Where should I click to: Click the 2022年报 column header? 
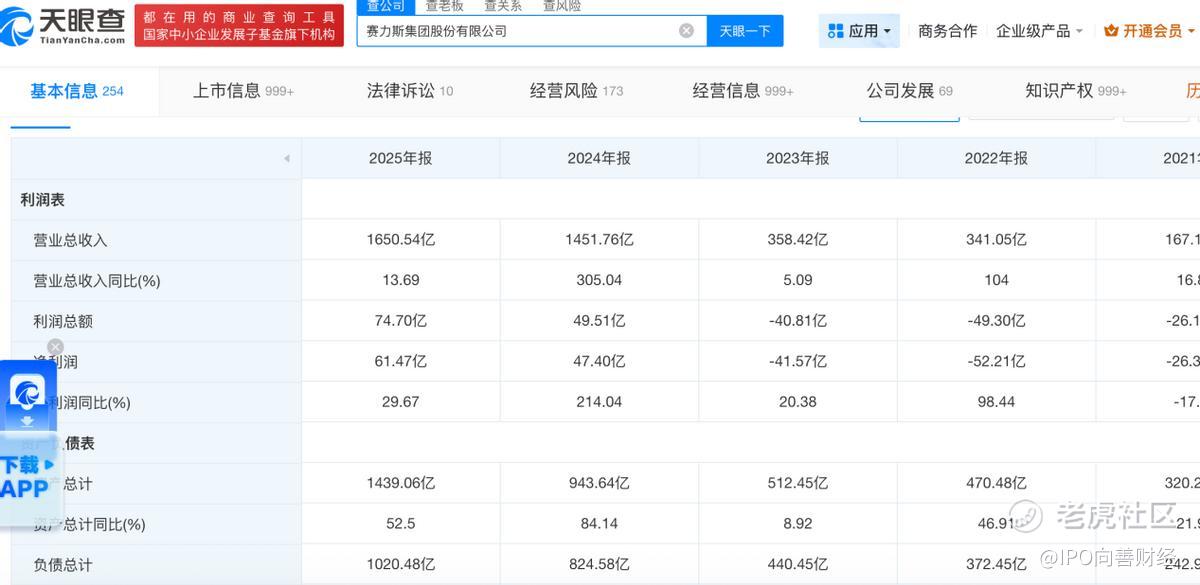click(996, 158)
